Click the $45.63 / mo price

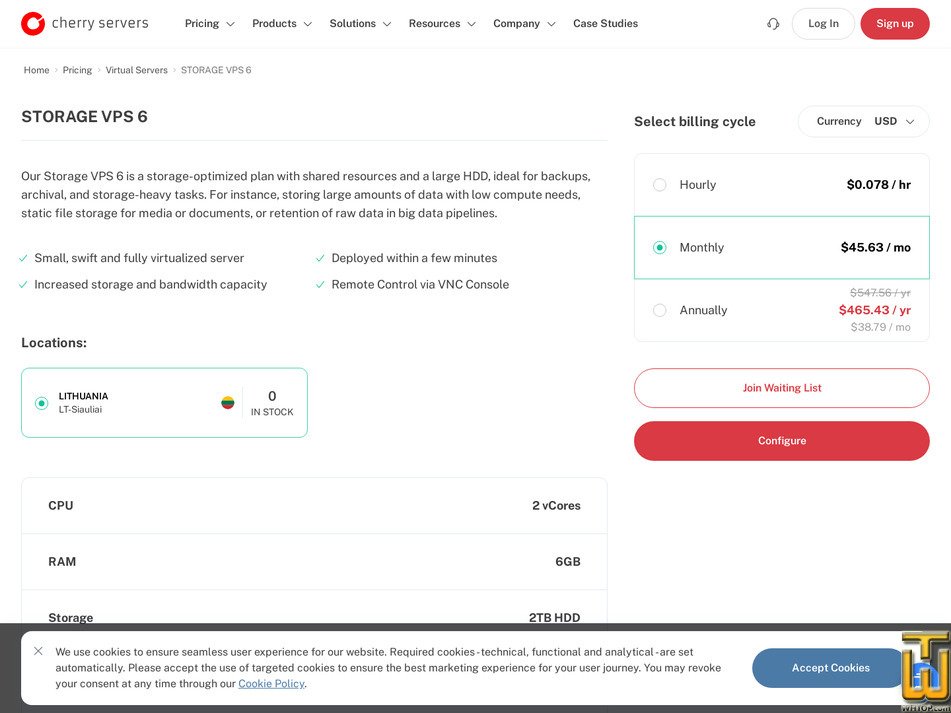(876, 247)
